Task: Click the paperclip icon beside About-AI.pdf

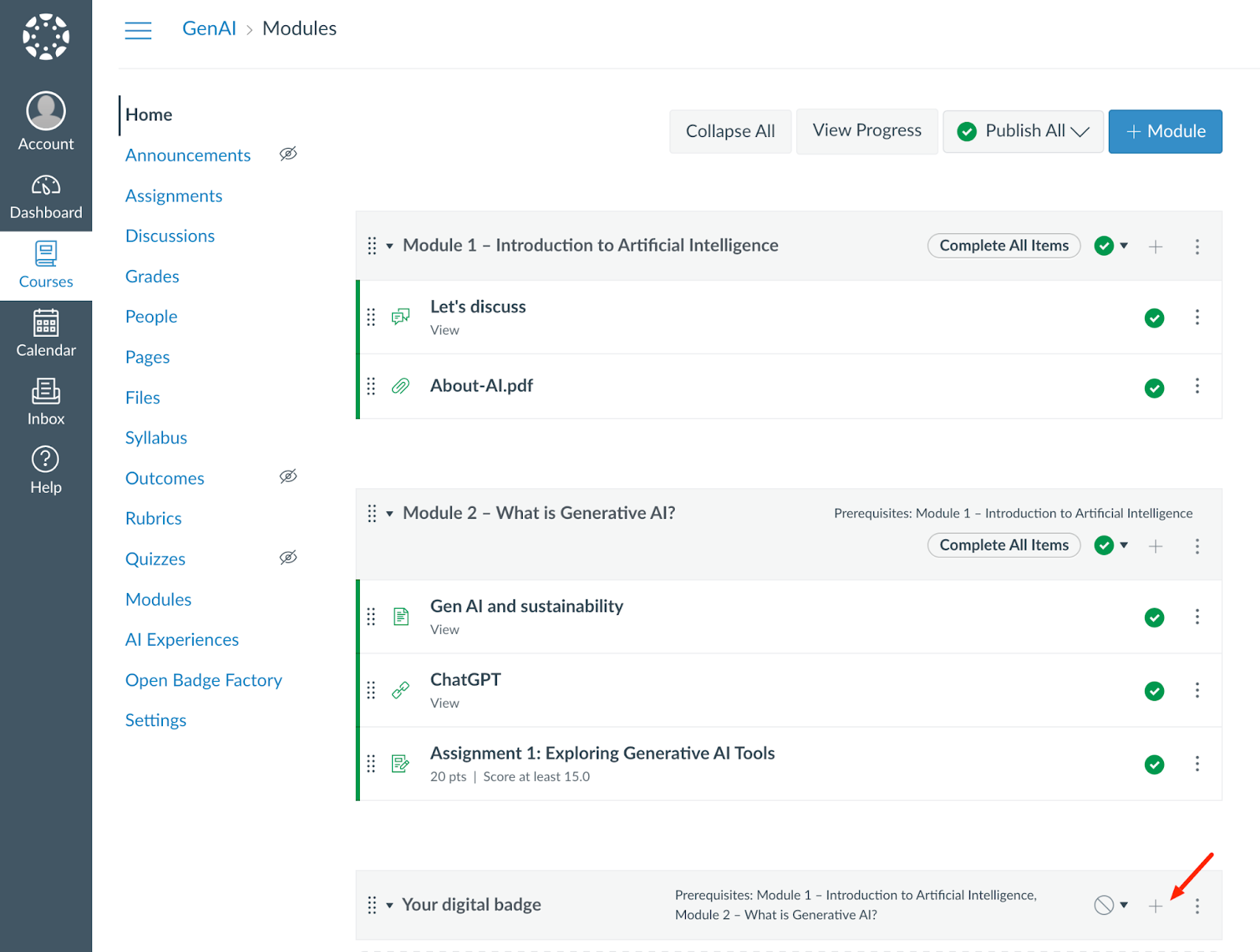Action: click(401, 386)
